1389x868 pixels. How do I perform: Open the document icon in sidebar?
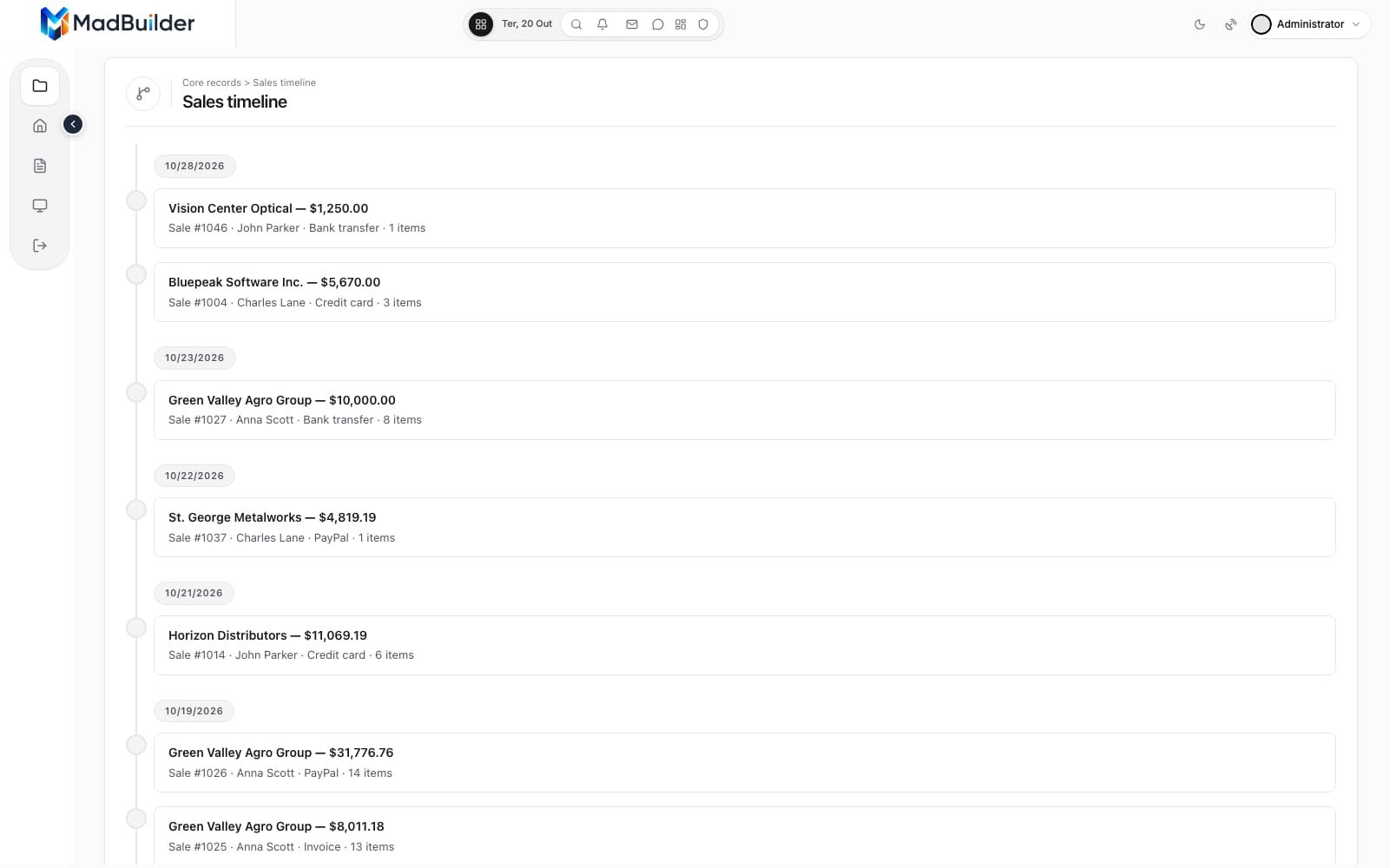point(40,166)
